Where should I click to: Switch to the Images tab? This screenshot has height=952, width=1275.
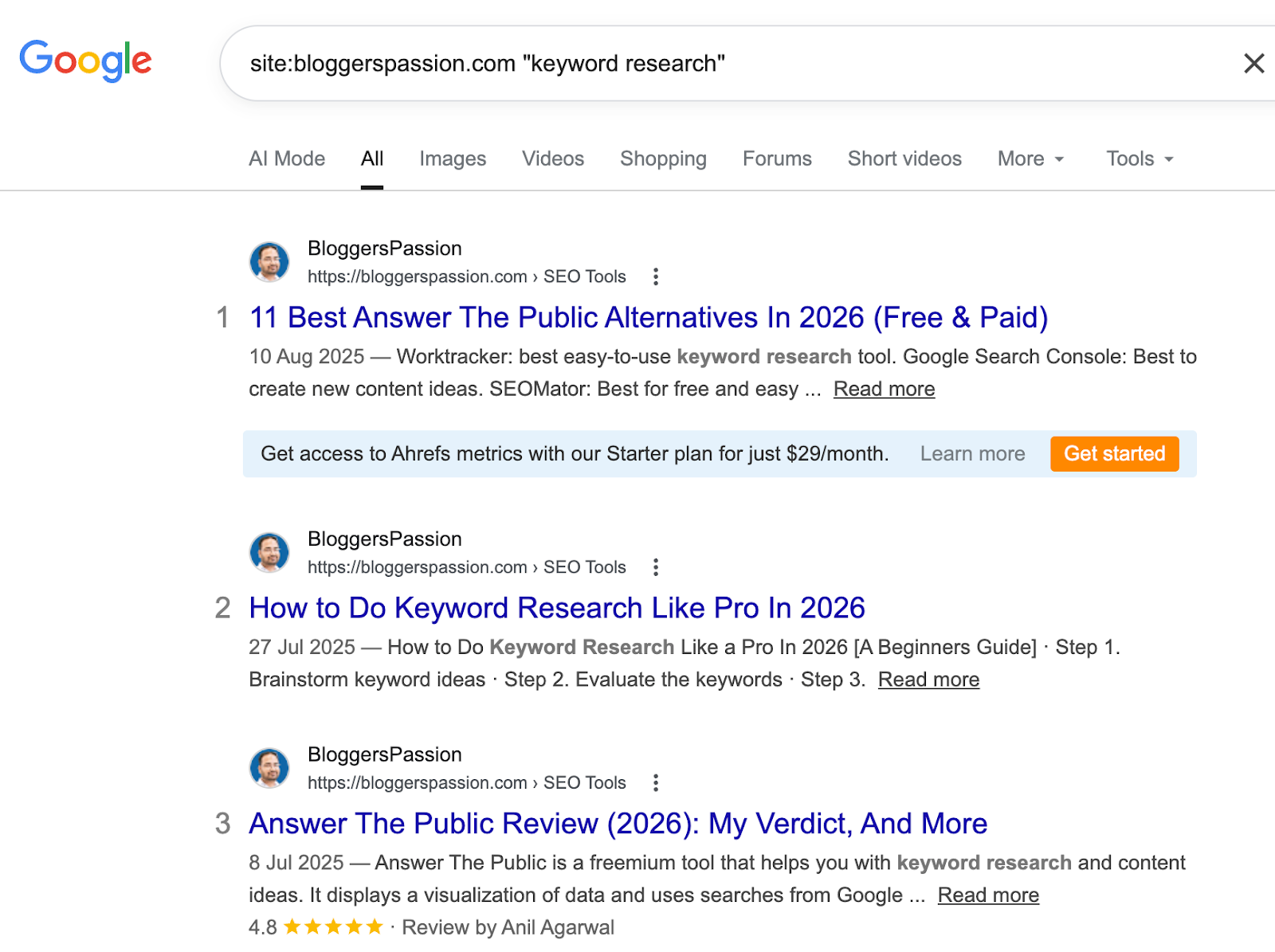tap(452, 159)
